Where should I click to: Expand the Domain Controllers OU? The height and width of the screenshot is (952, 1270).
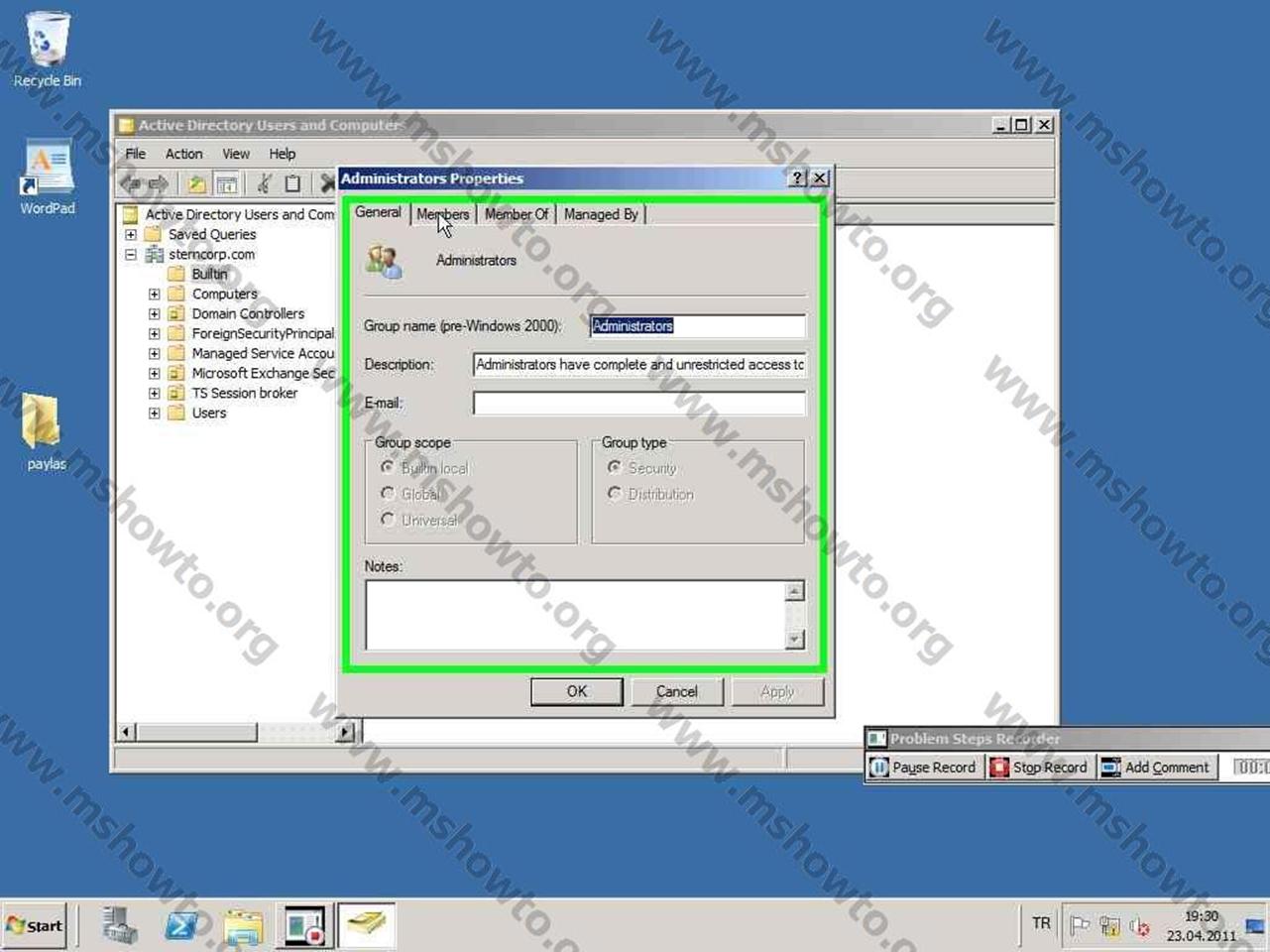154,314
